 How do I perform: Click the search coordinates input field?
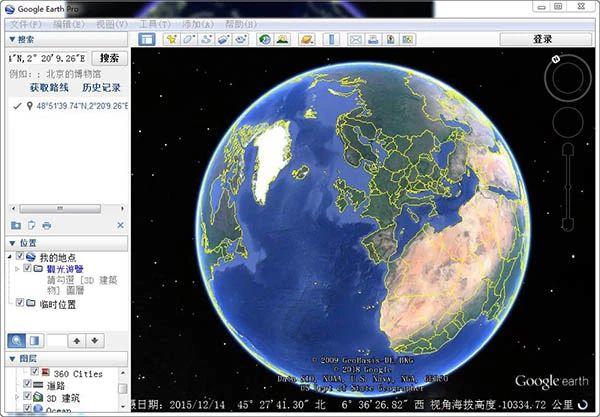47,58
